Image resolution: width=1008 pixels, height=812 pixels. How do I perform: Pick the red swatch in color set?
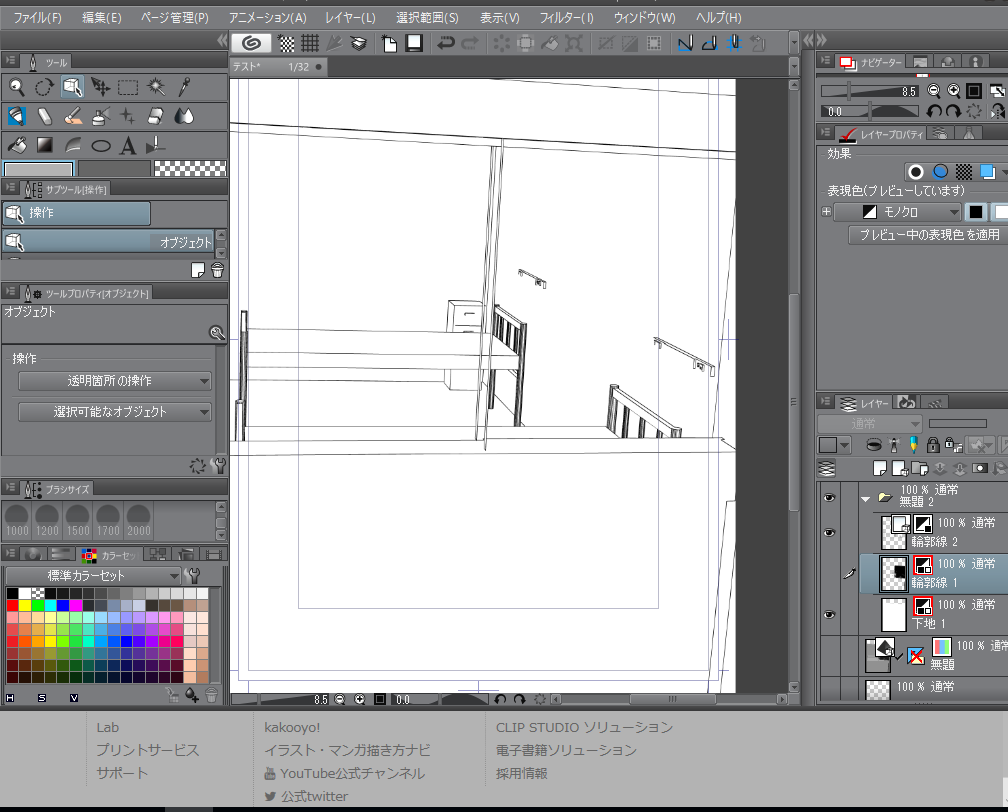pyautogui.click(x=12, y=605)
